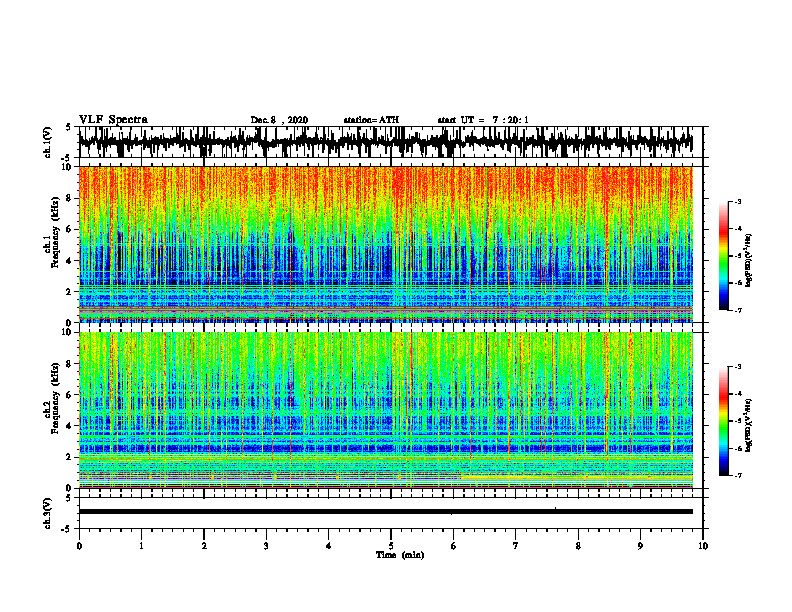Image resolution: width=792 pixels, height=612 pixels.
Task: Click the "VLF Spectra" plot title
Action: tap(113, 120)
